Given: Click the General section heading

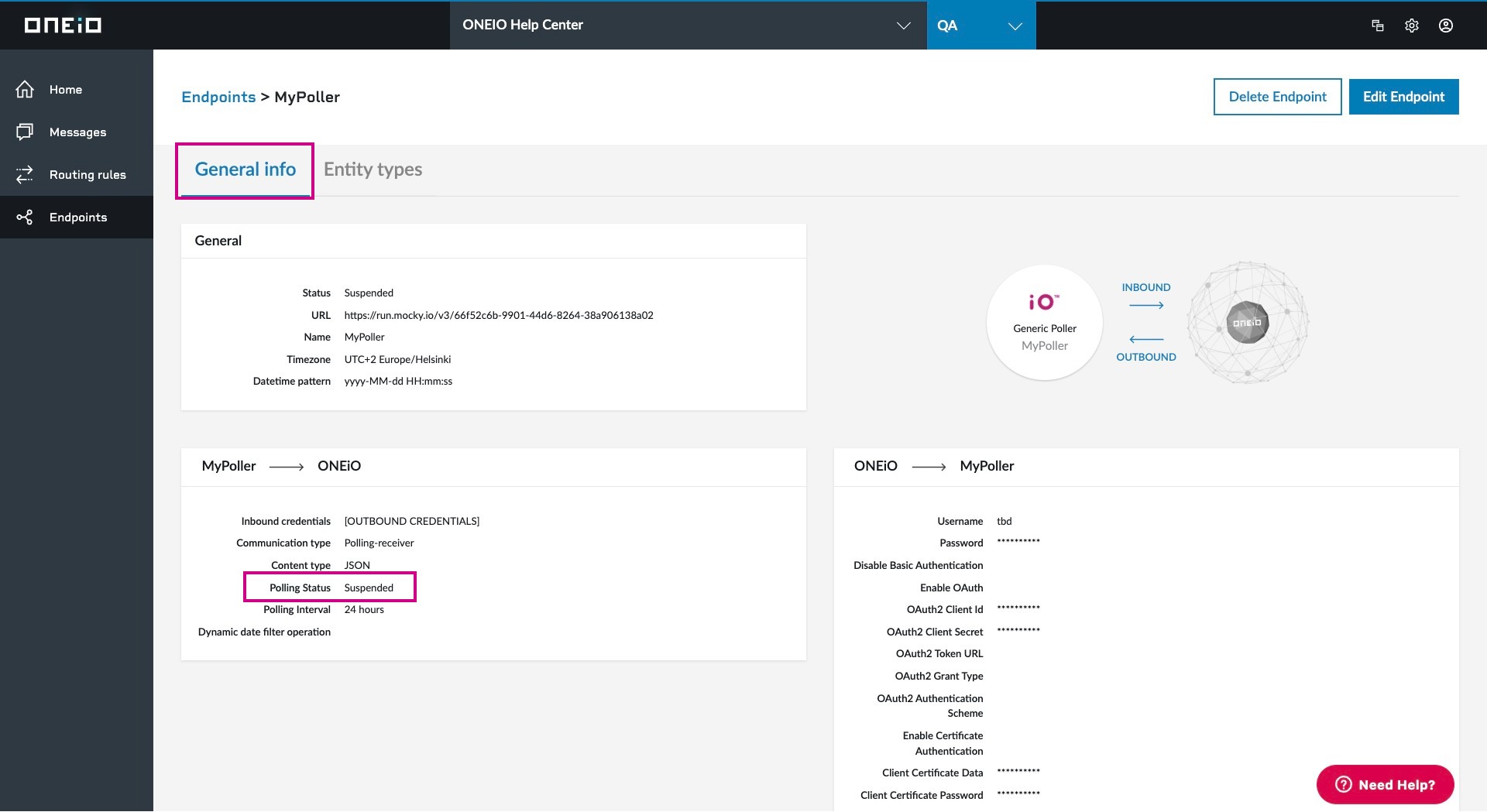Looking at the screenshot, I should pos(218,241).
